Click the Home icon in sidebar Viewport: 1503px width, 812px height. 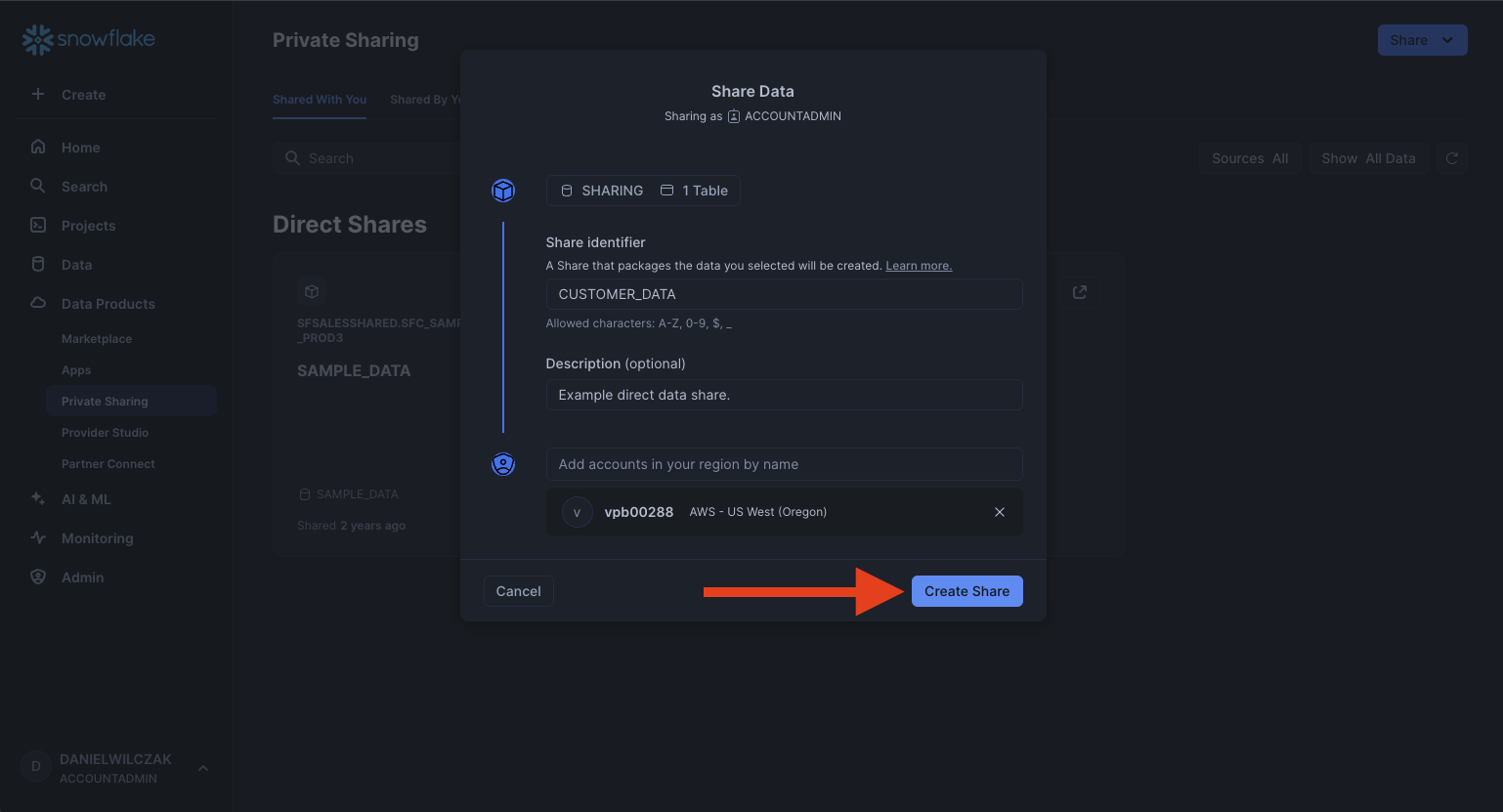coord(38,147)
